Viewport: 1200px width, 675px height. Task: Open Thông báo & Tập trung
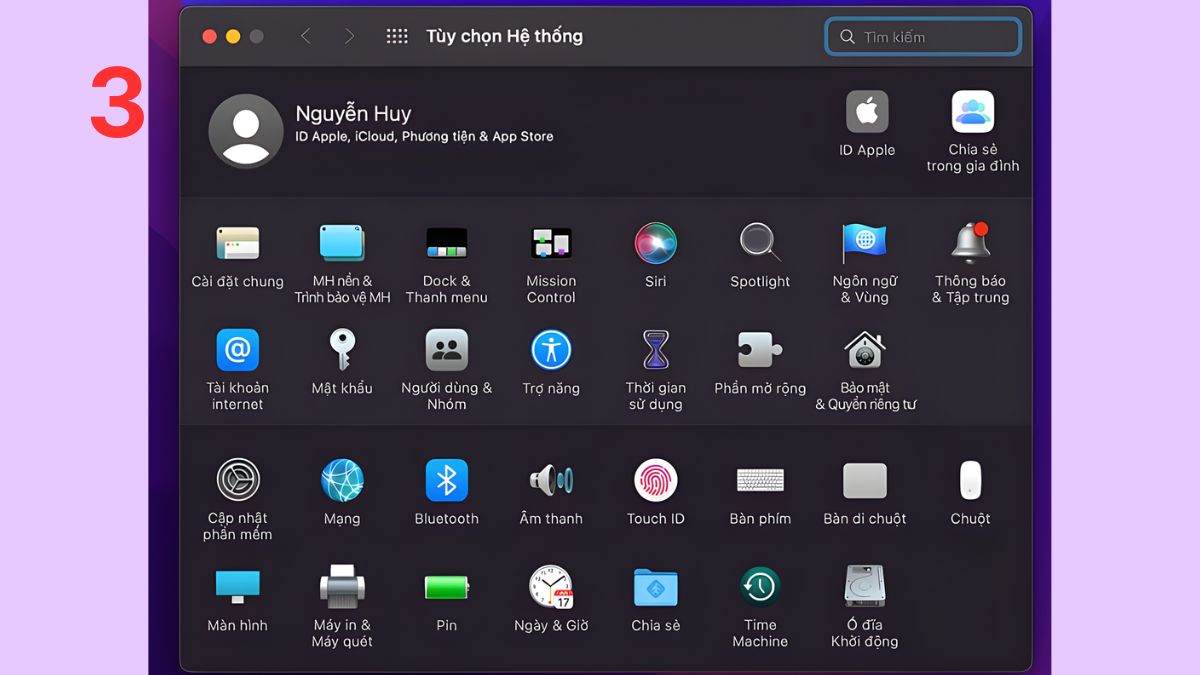point(970,243)
